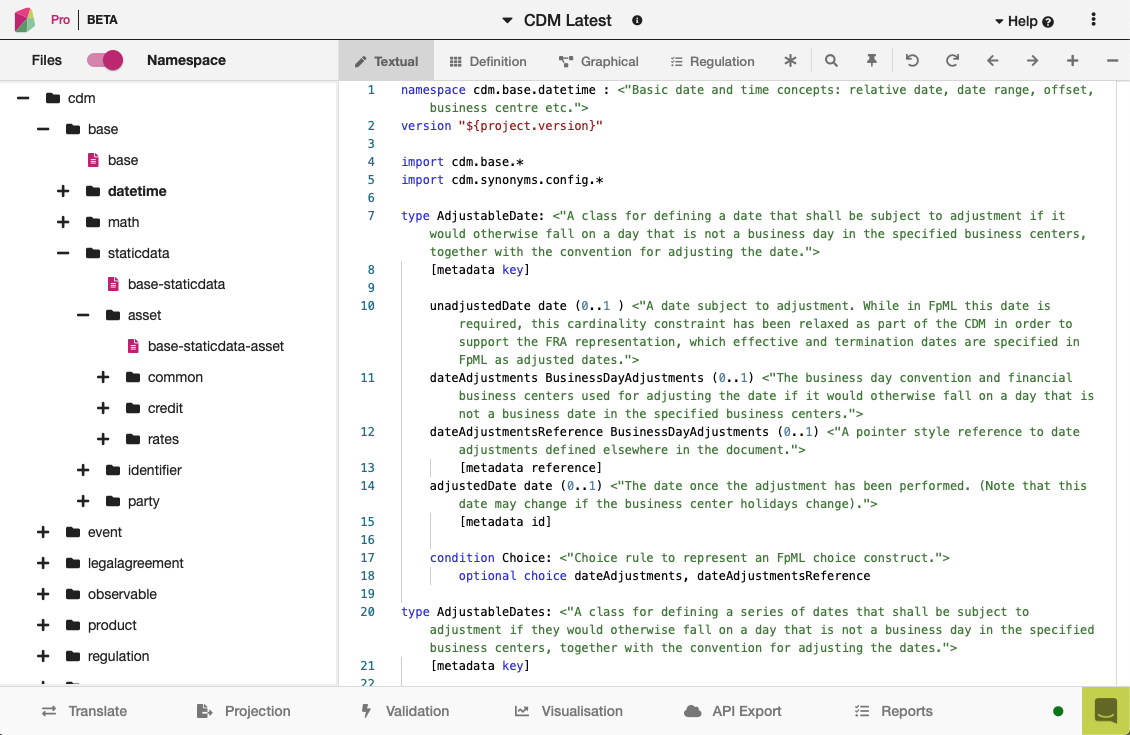Click the undo arrow icon

(912, 61)
